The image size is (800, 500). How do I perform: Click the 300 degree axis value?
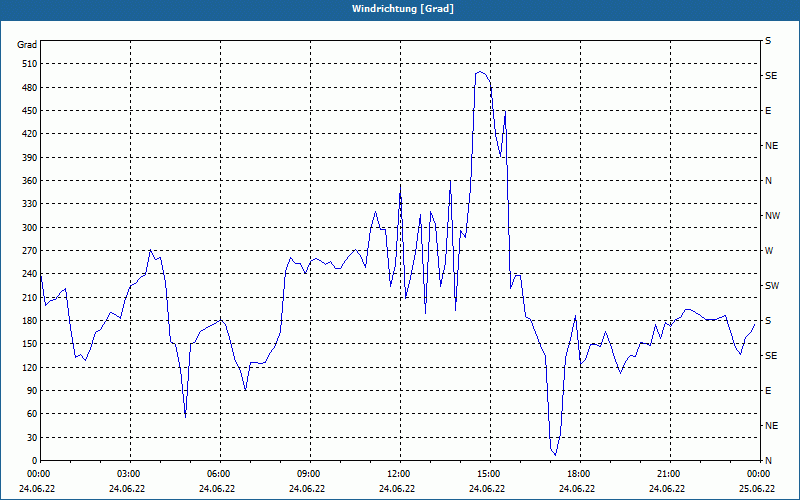[31, 228]
